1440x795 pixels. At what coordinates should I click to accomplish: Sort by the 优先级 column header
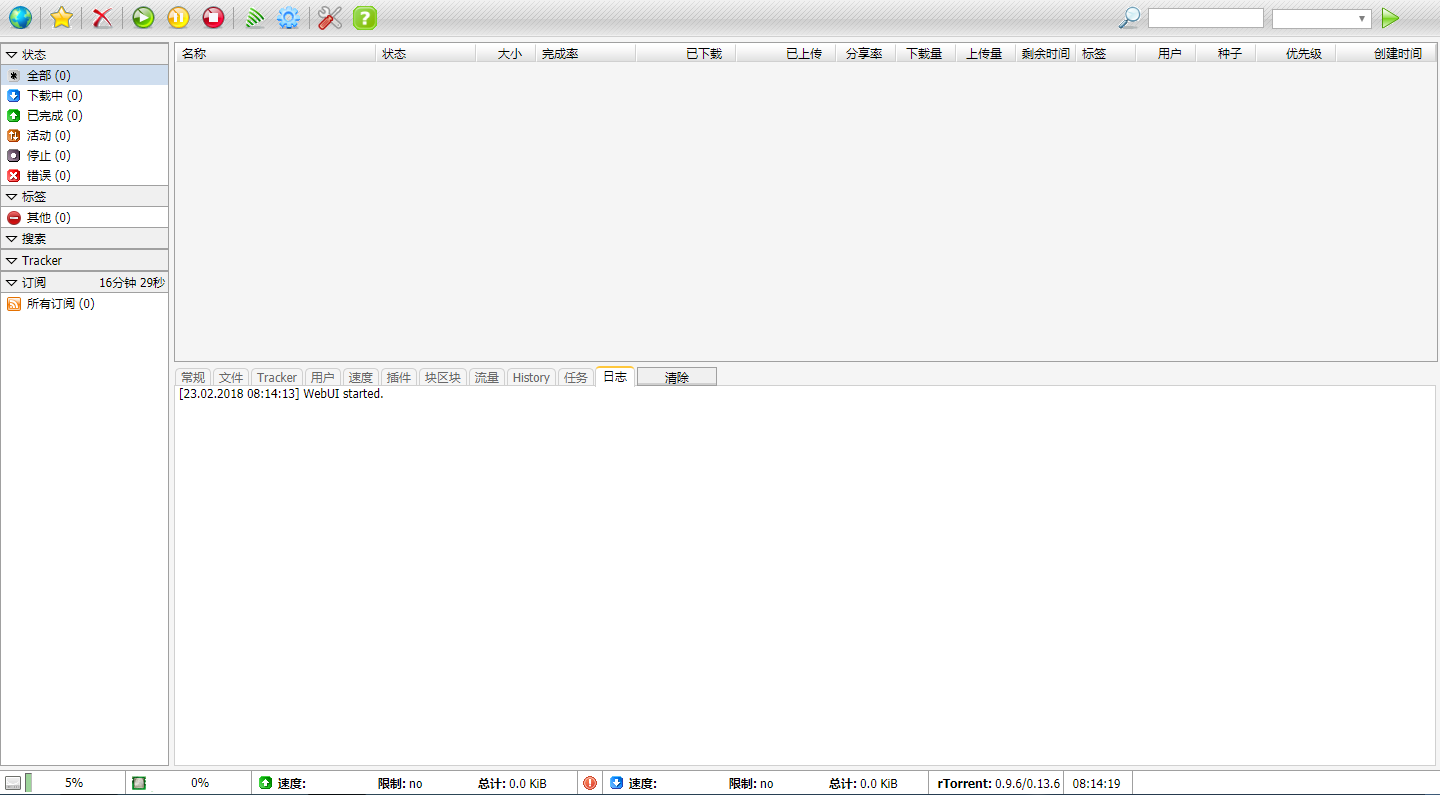pyautogui.click(x=1296, y=54)
